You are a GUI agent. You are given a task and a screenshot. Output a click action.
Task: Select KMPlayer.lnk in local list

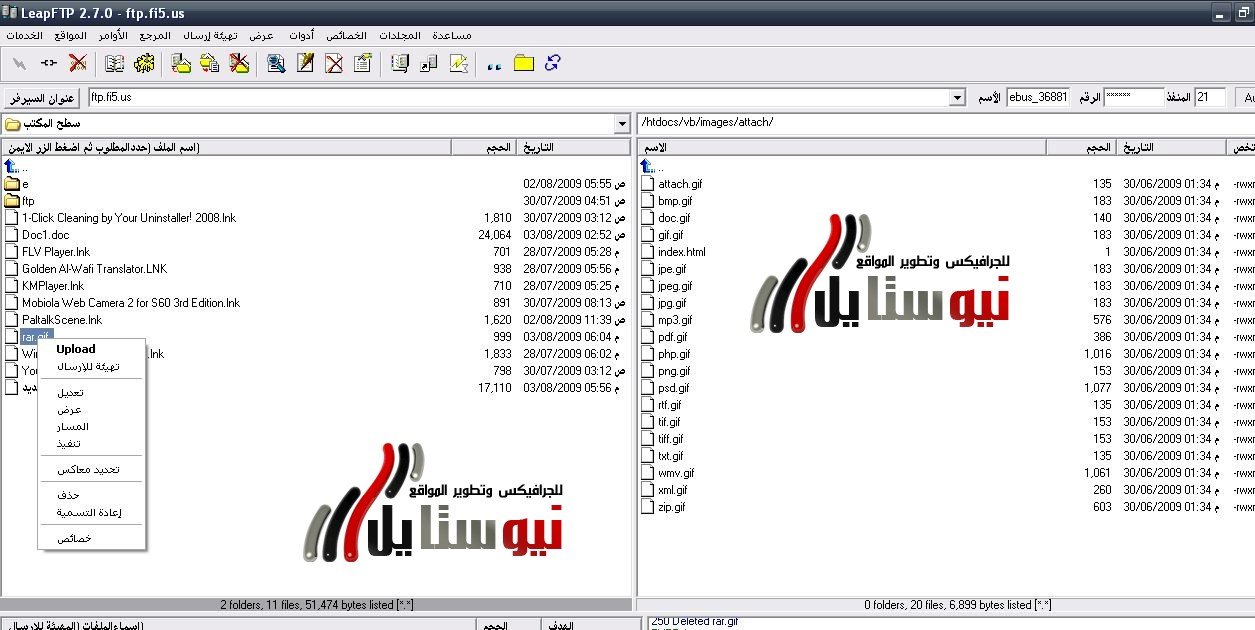[53, 286]
